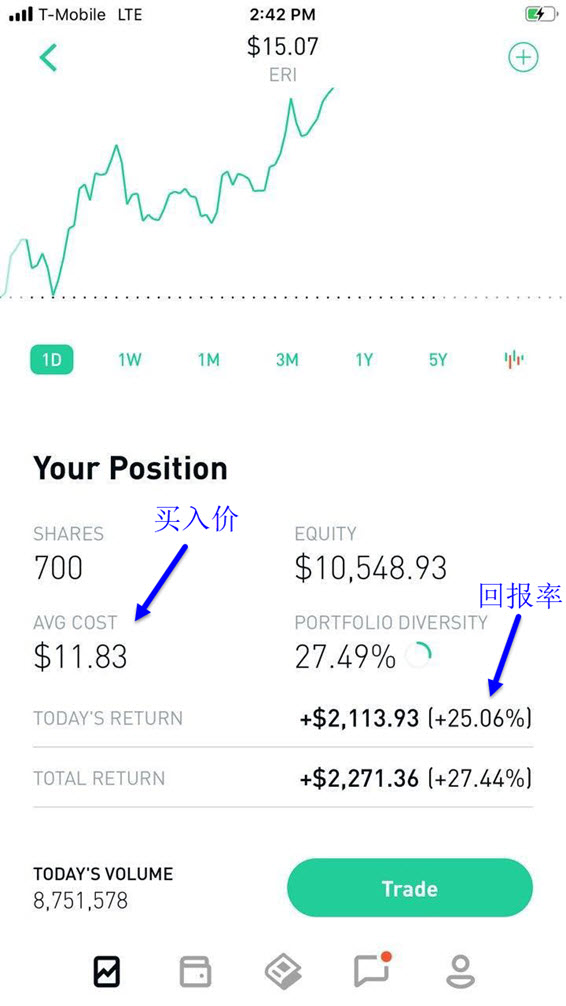Screen dimensions: 566x1006
Task: Select the 1M chart range
Action: click(x=209, y=360)
